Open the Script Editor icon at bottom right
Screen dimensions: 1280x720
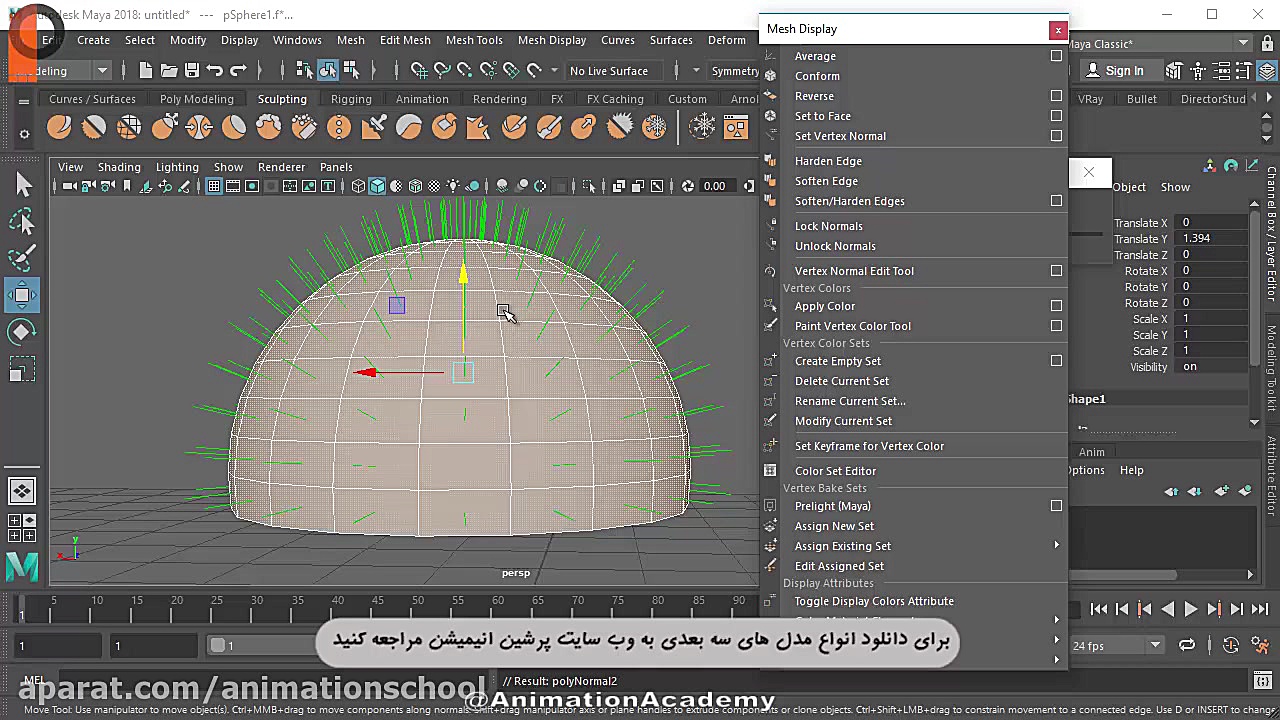click(1263, 681)
